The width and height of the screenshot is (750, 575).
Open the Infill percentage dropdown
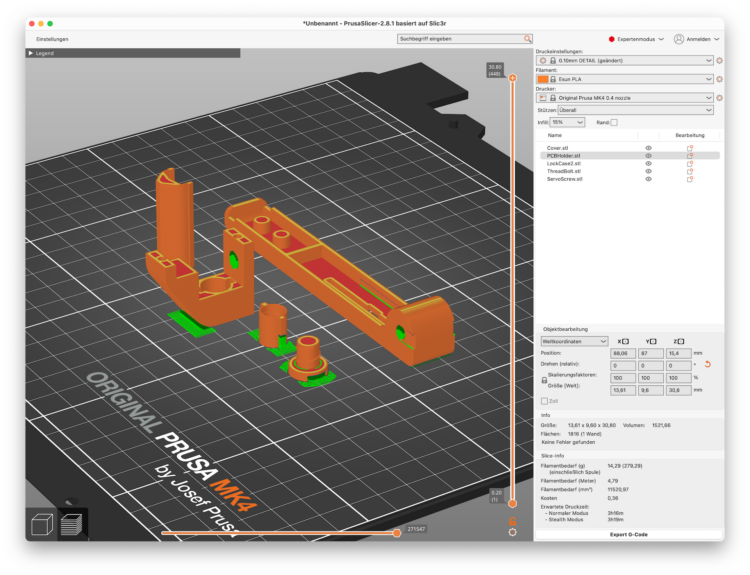[567, 122]
